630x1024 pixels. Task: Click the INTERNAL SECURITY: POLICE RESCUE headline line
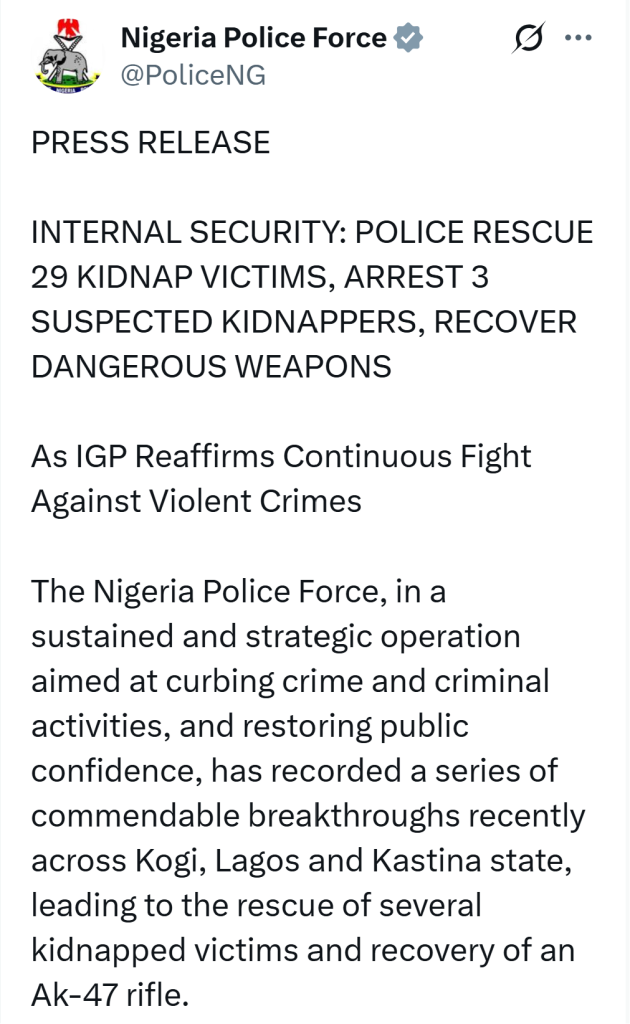coord(312,232)
